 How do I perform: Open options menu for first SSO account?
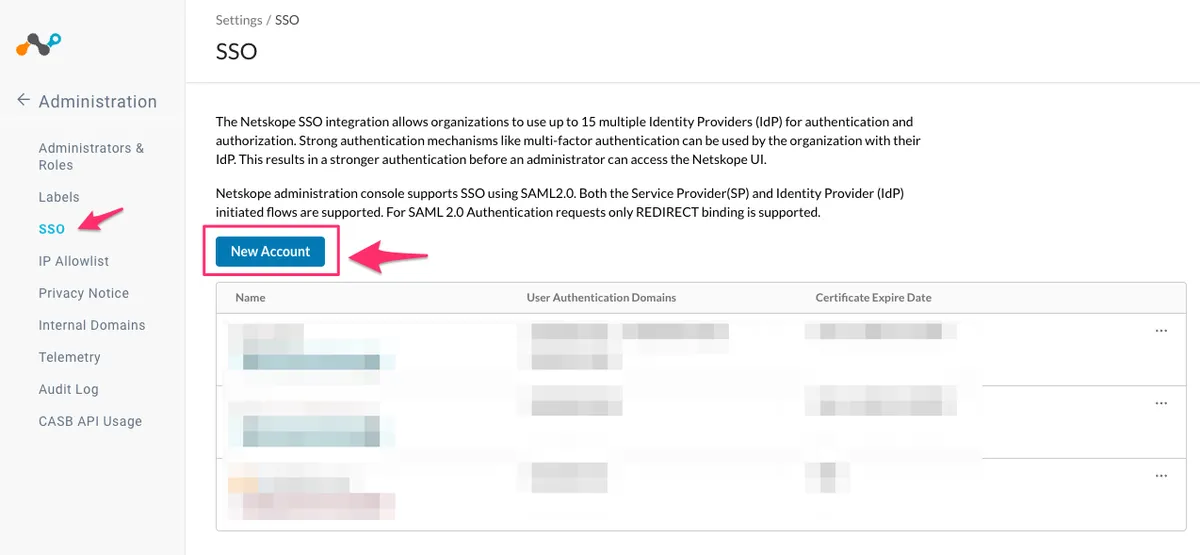tap(1161, 331)
